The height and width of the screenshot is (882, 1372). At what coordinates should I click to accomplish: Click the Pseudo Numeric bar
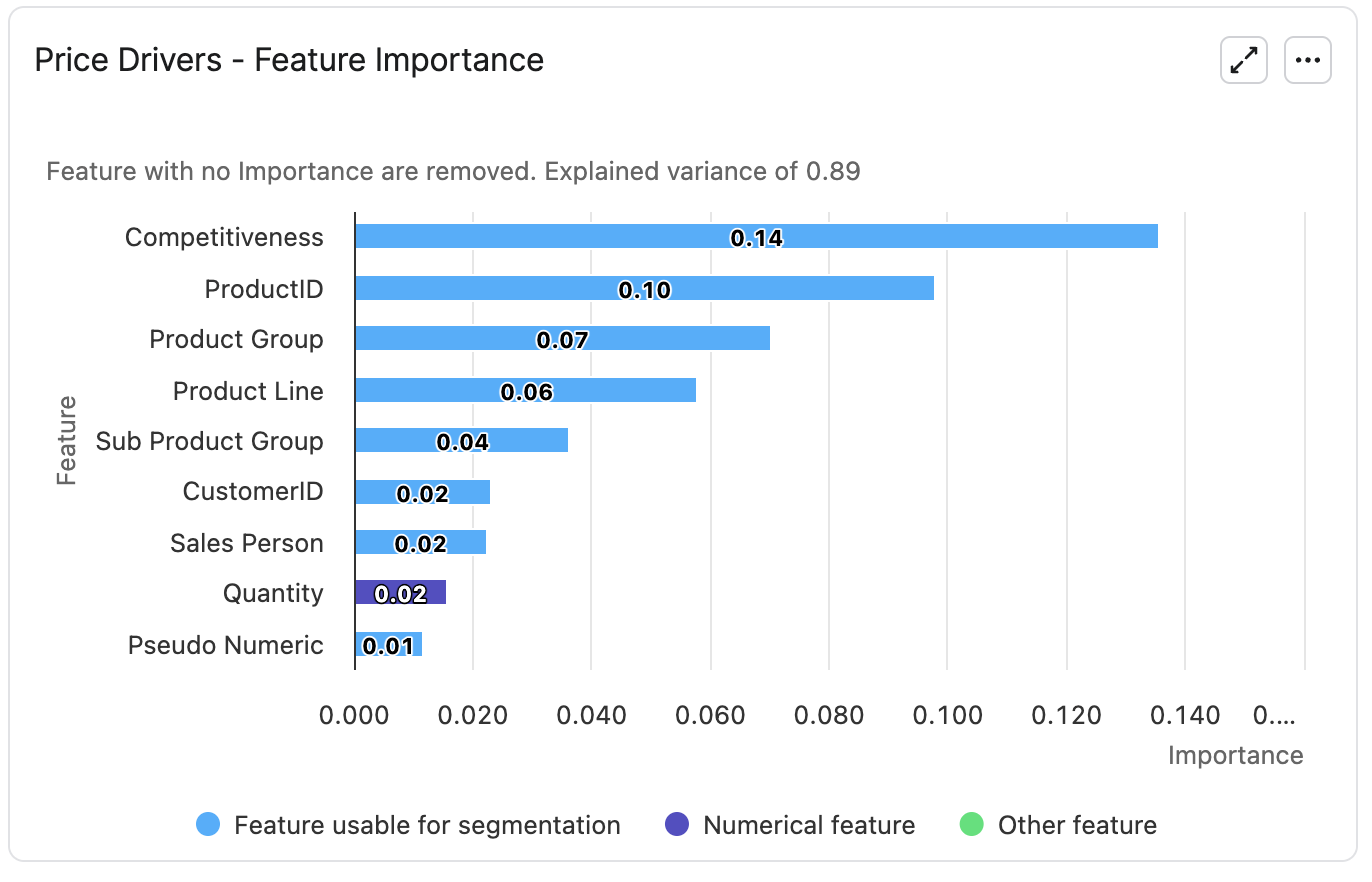pos(388,644)
